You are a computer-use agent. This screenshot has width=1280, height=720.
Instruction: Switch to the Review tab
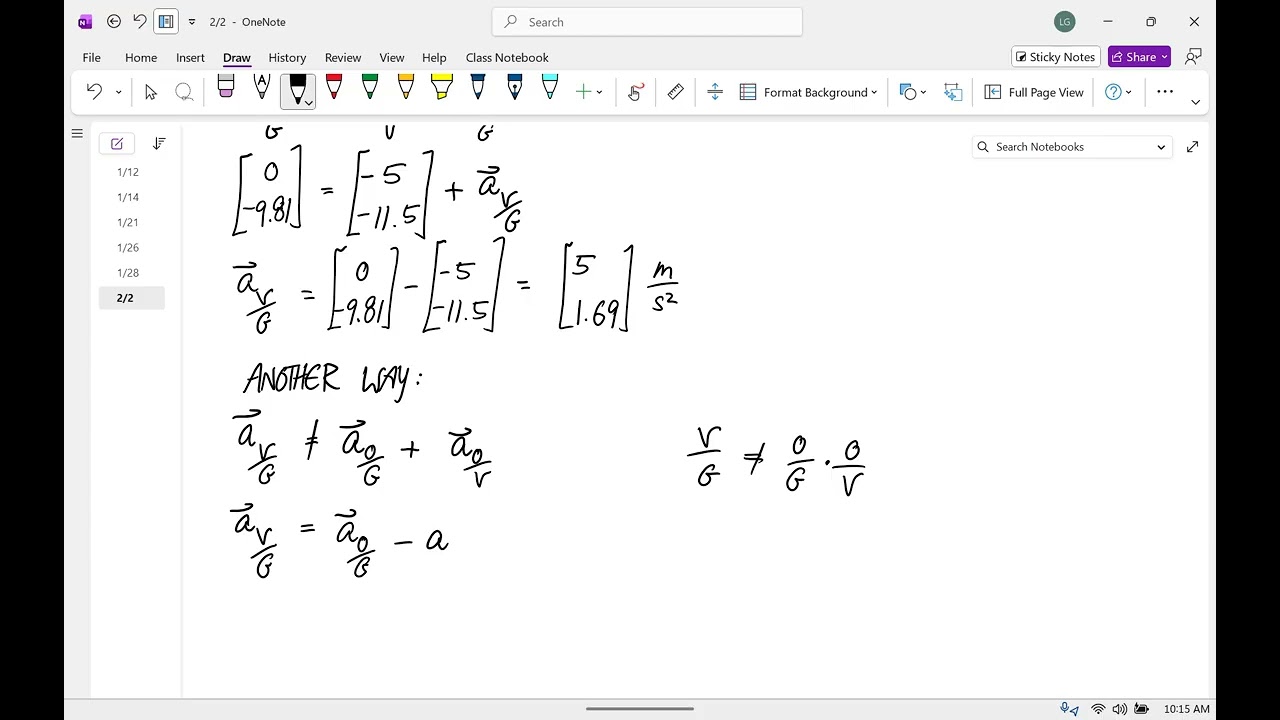[343, 57]
